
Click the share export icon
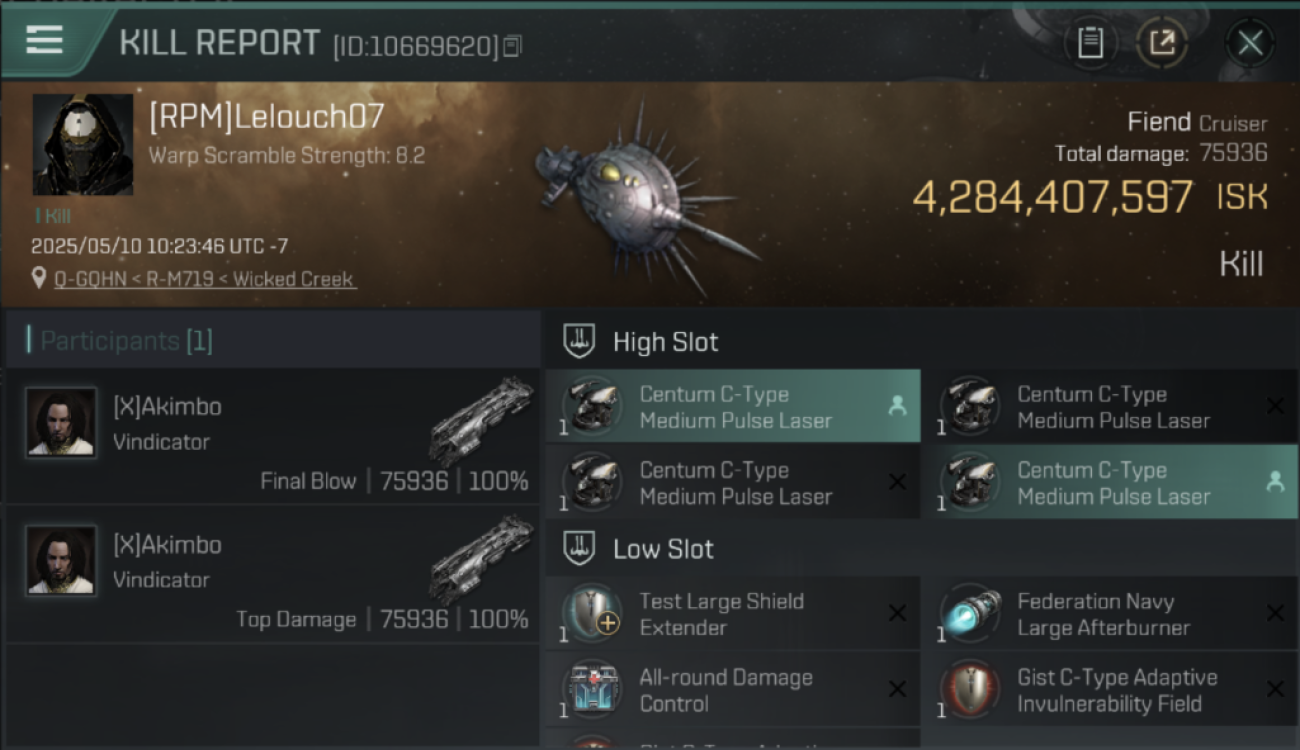(1161, 43)
